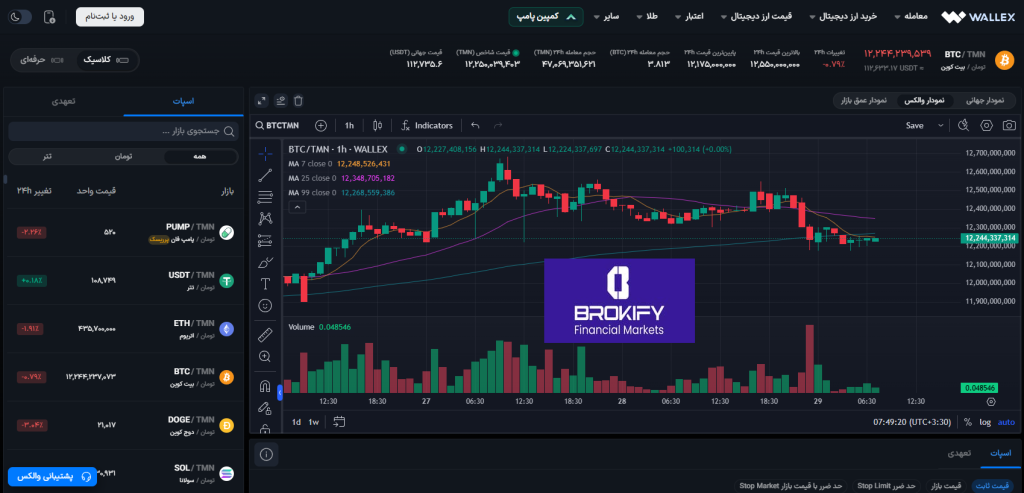1024x493 pixels.
Task: Enable auto scale on price axis
Action: [1005, 422]
